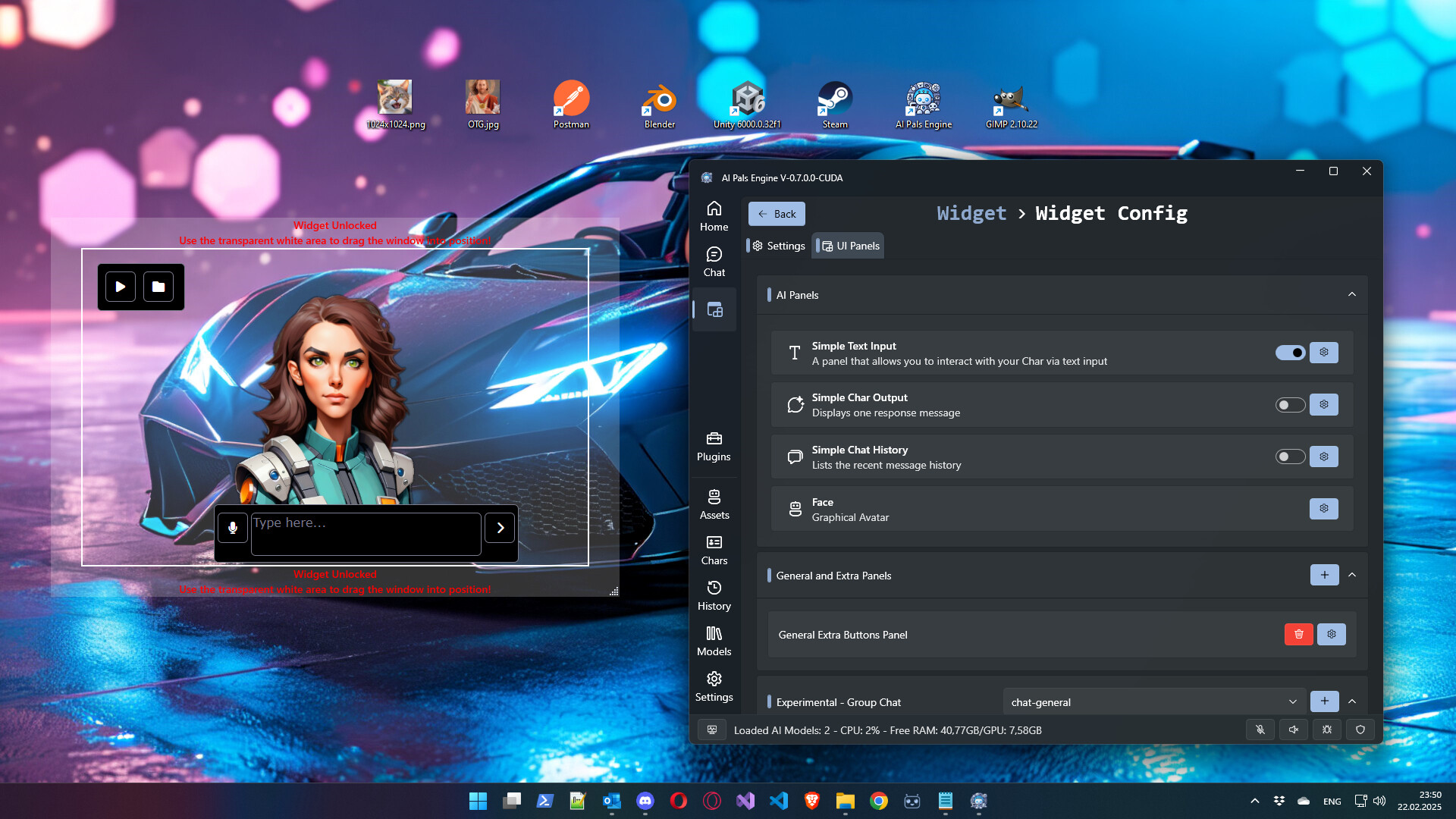Disable Simple Text Input

click(1290, 352)
